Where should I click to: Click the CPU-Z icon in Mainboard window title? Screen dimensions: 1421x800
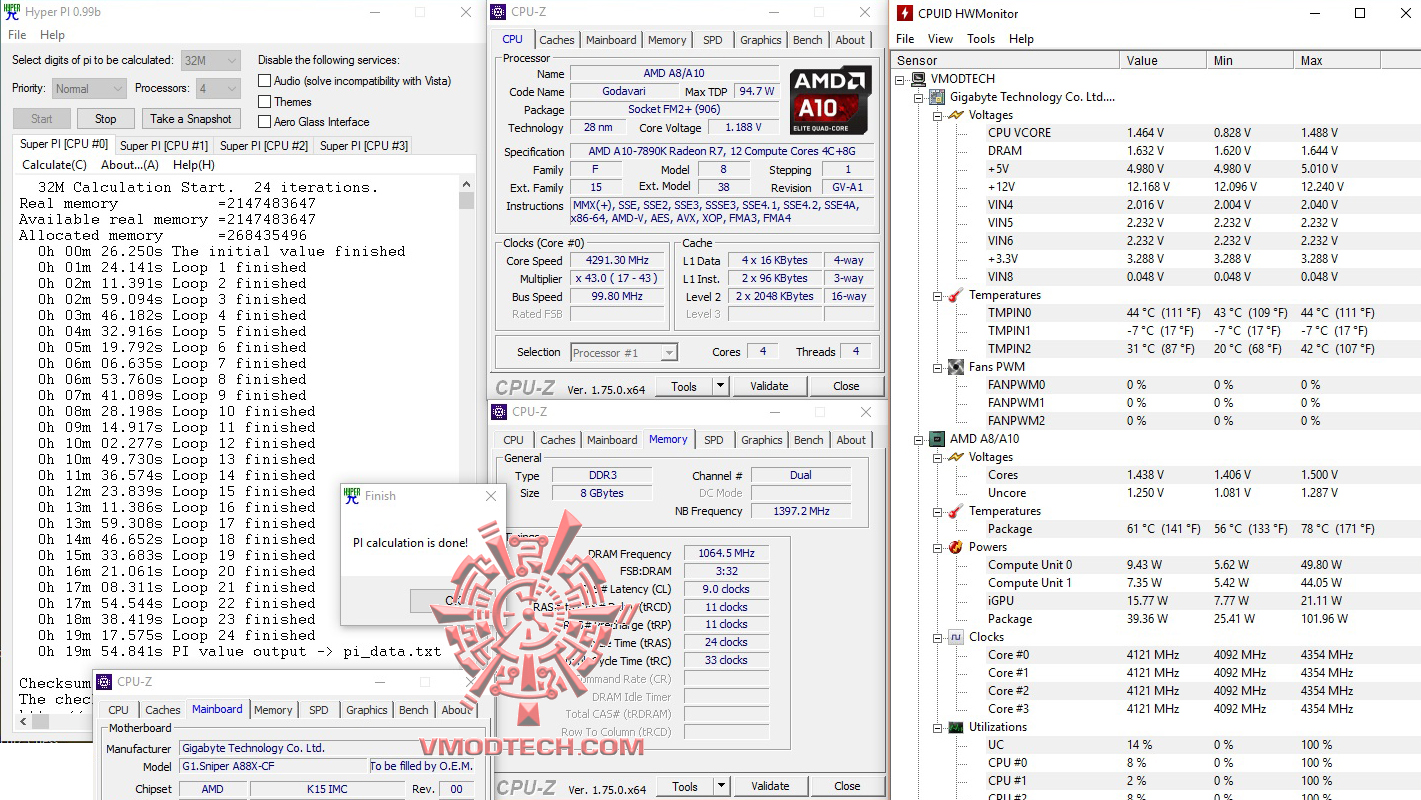104,682
